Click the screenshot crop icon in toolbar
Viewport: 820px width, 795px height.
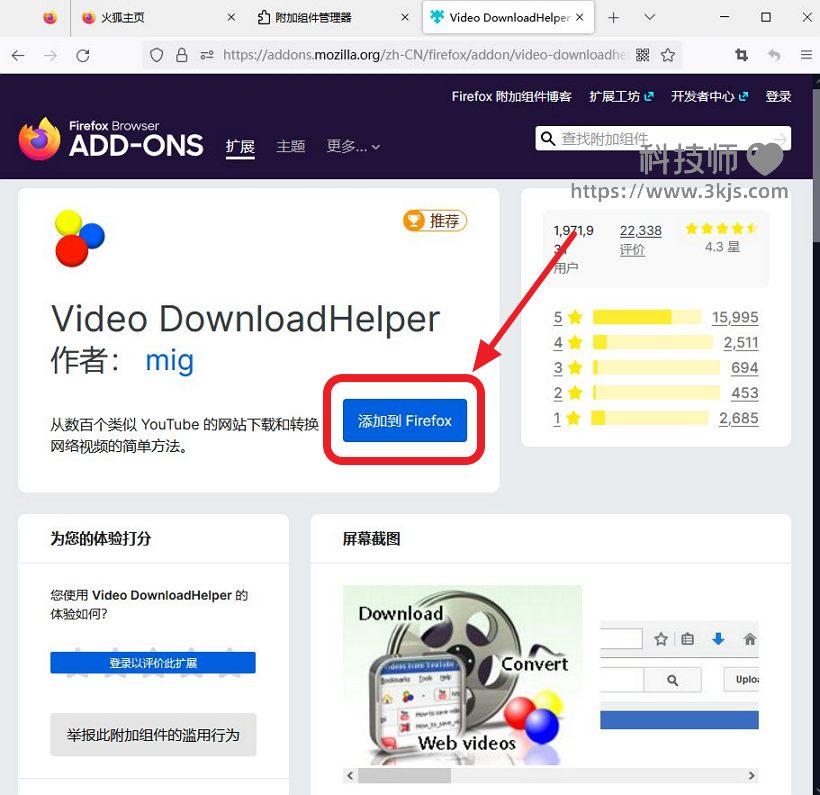pyautogui.click(x=741, y=55)
